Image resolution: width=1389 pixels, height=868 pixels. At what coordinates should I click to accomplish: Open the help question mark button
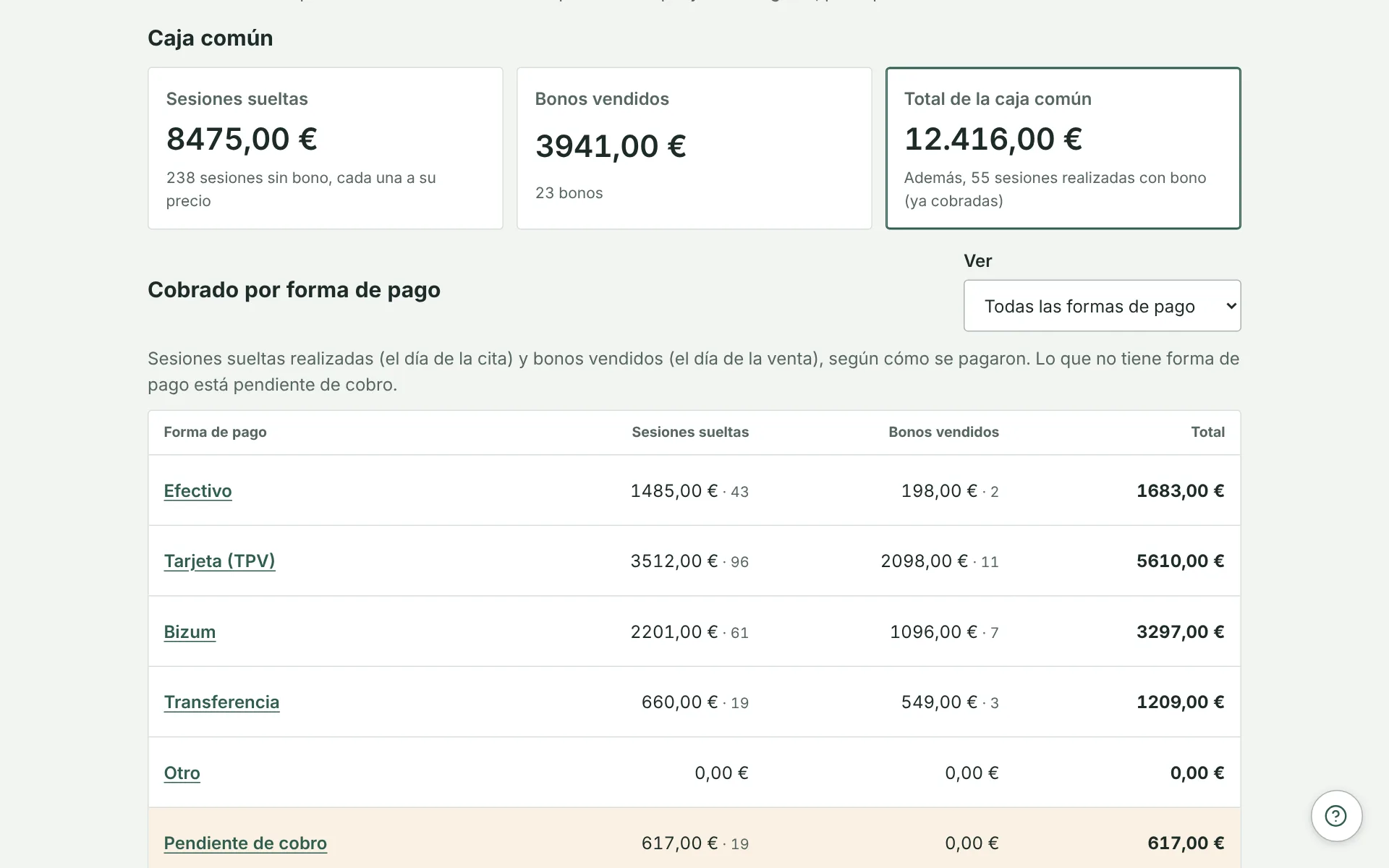[1336, 816]
